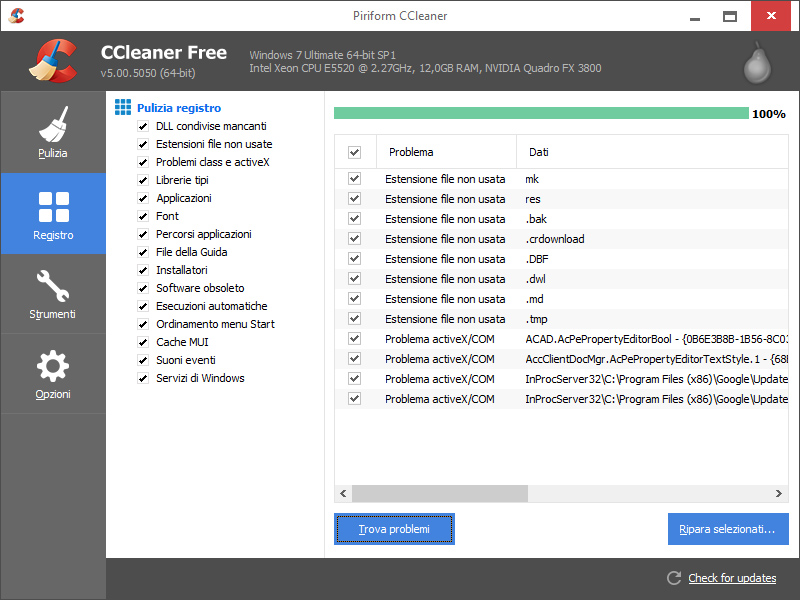
Task: Click the Trova problemi button
Action: 394,529
